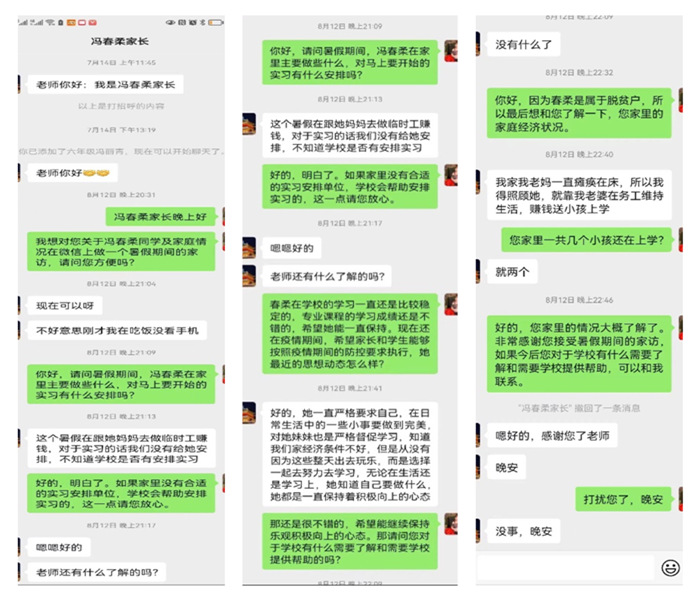Tap the battery icon in the status bar
This screenshot has width=700, height=600.
(x=216, y=22)
